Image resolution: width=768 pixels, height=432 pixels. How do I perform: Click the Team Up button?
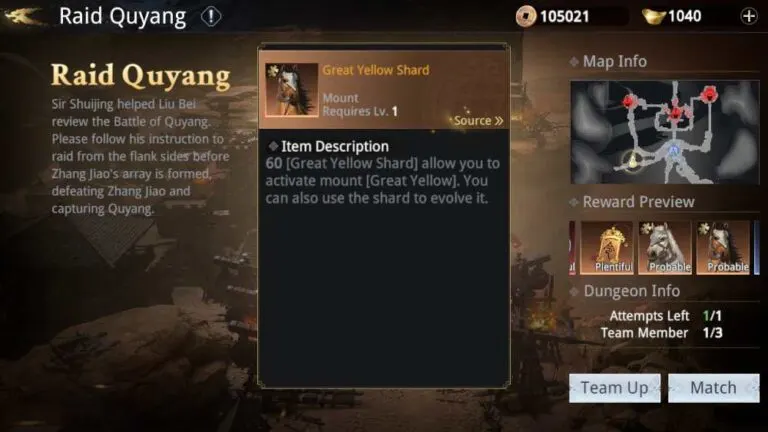(x=615, y=388)
